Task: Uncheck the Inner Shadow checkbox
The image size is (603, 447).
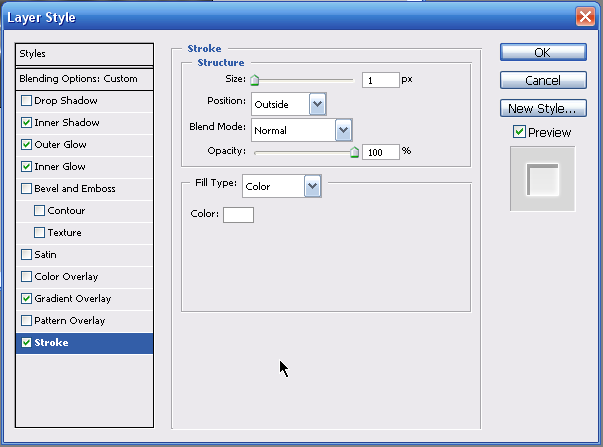Action: tap(26, 123)
